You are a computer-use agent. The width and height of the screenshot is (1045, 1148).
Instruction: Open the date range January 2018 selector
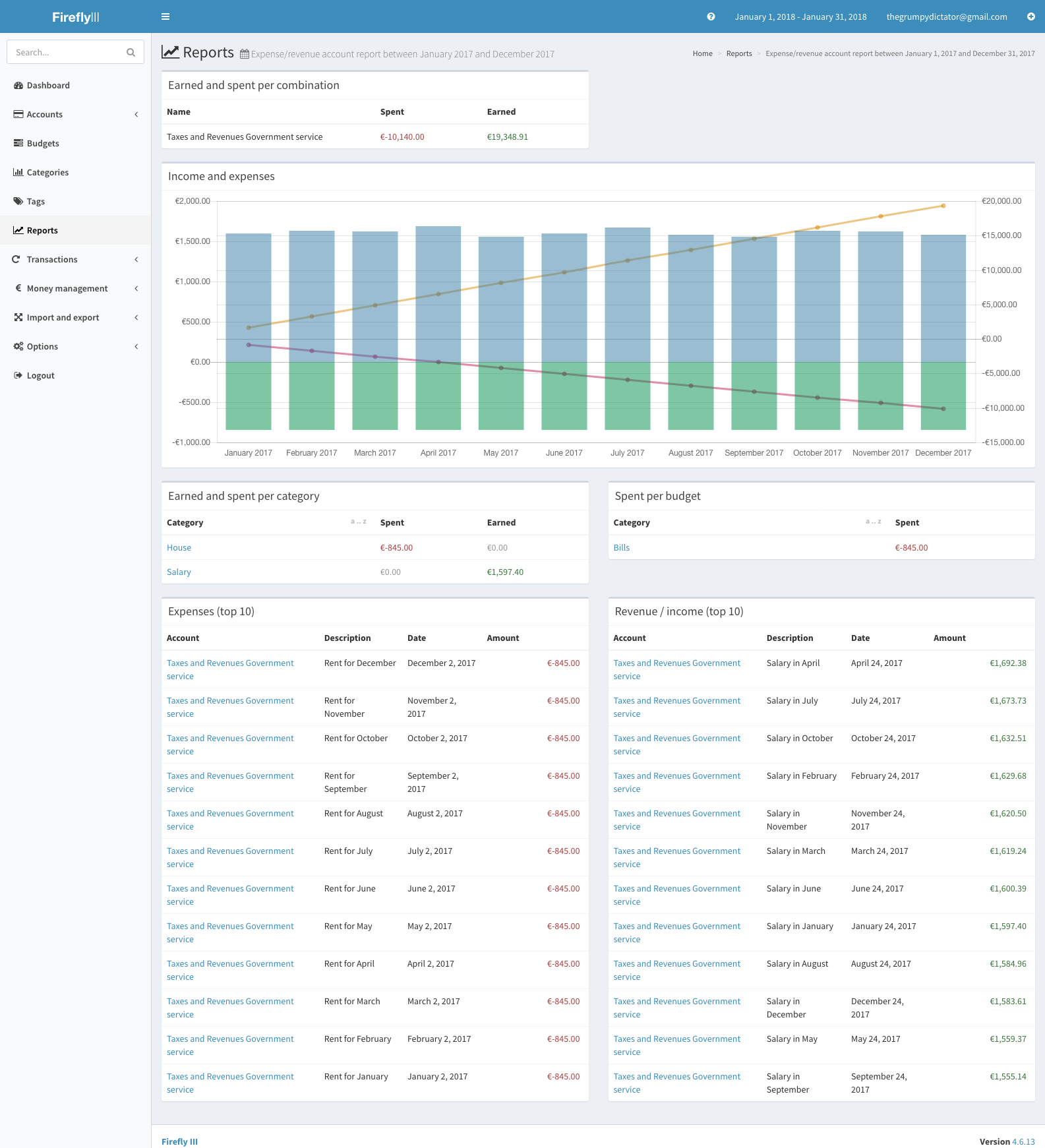pyautogui.click(x=800, y=16)
